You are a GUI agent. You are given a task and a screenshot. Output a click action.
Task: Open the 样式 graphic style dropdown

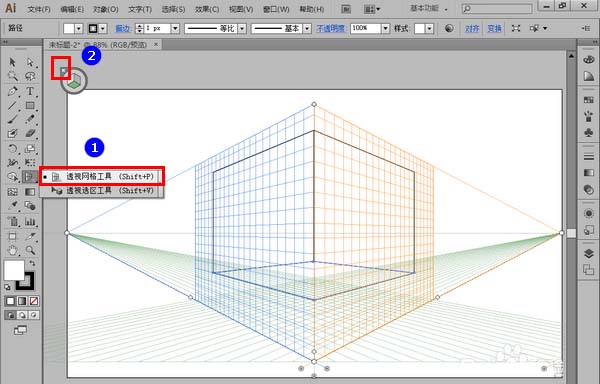coord(429,28)
